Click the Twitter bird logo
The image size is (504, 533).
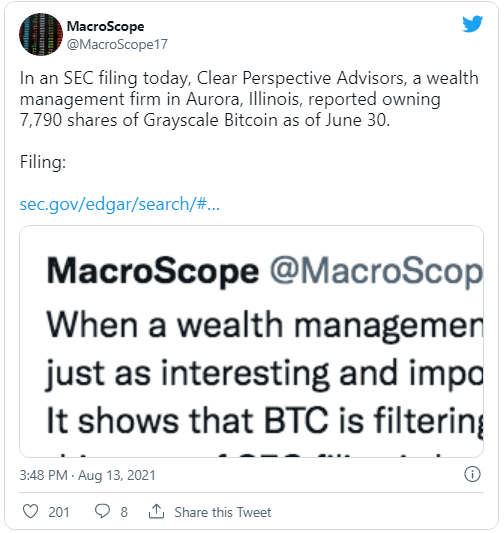pyautogui.click(x=472, y=24)
